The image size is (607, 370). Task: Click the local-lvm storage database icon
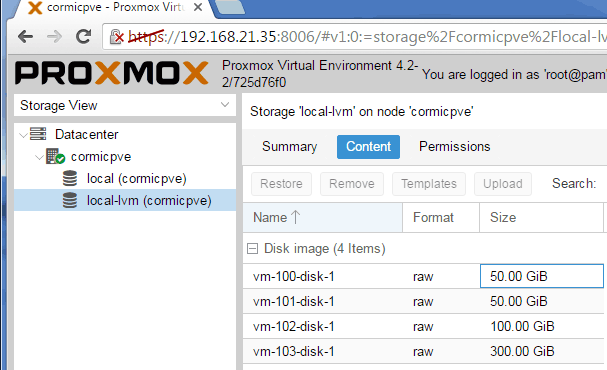tap(70, 200)
